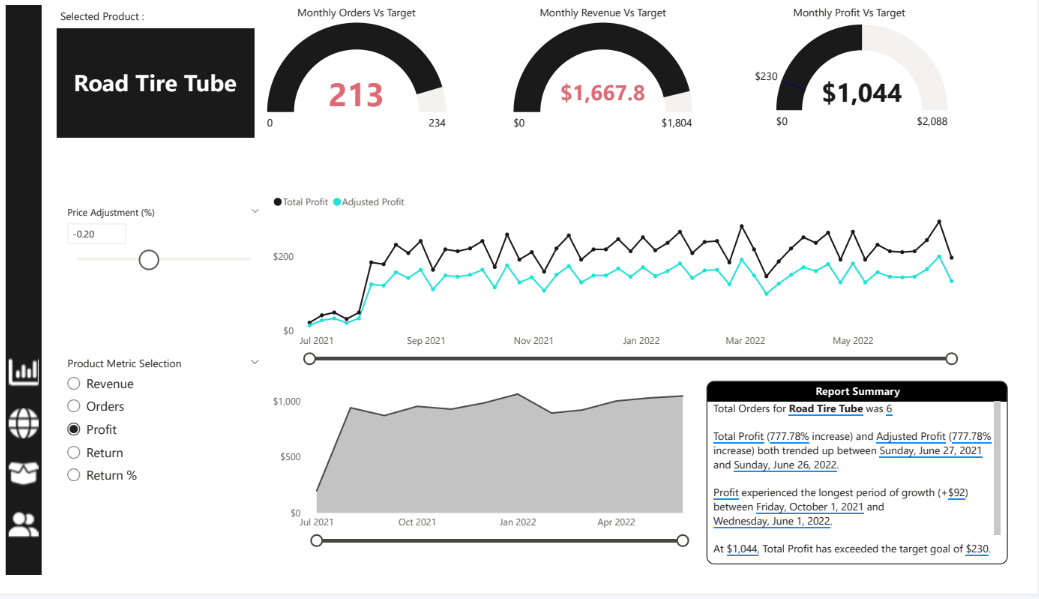
Task: Click the Adjusted Profit legend entry
Action: pos(368,202)
